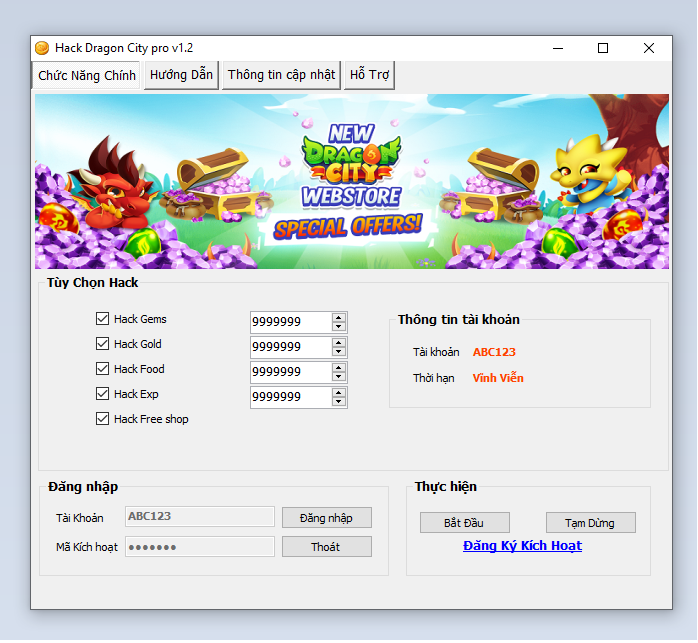698x643 pixels.
Task: Click the Thoát button
Action: click(326, 547)
